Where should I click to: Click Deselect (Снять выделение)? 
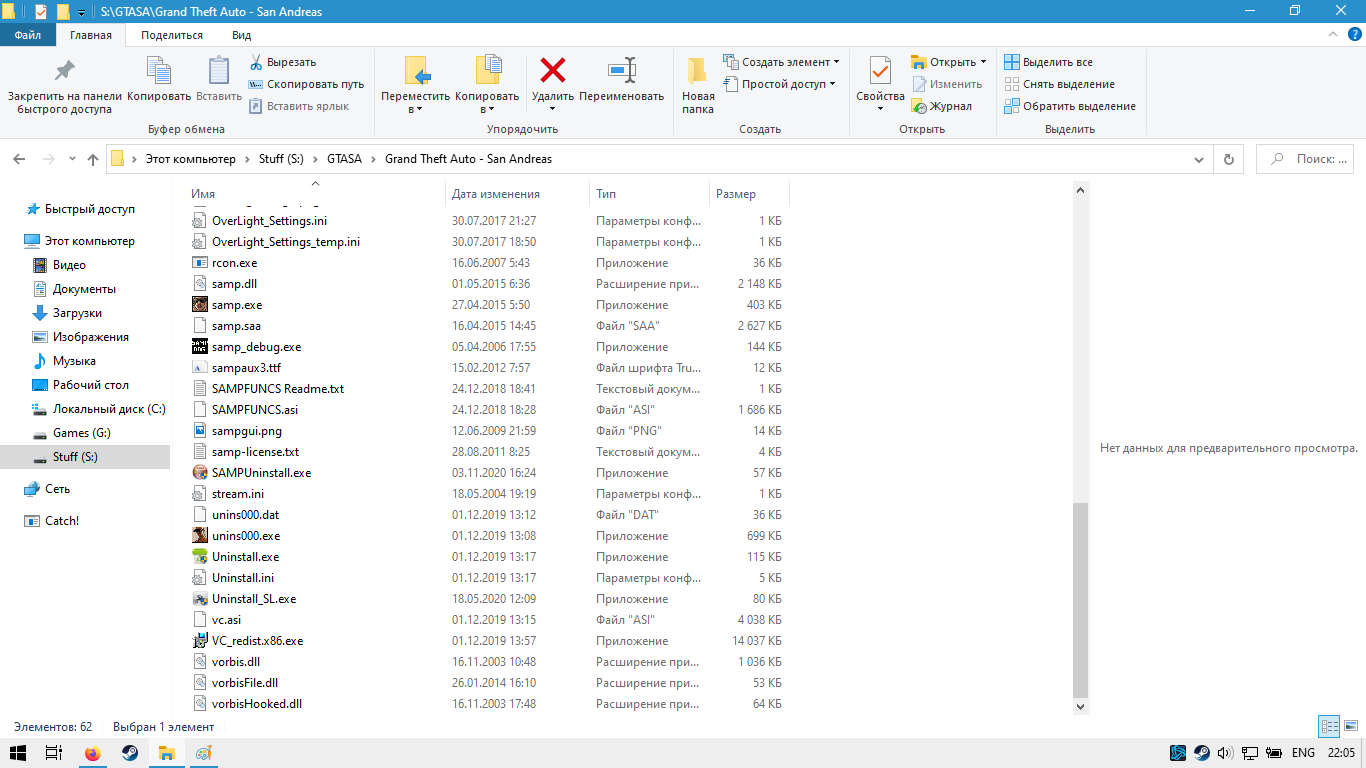pos(1059,84)
